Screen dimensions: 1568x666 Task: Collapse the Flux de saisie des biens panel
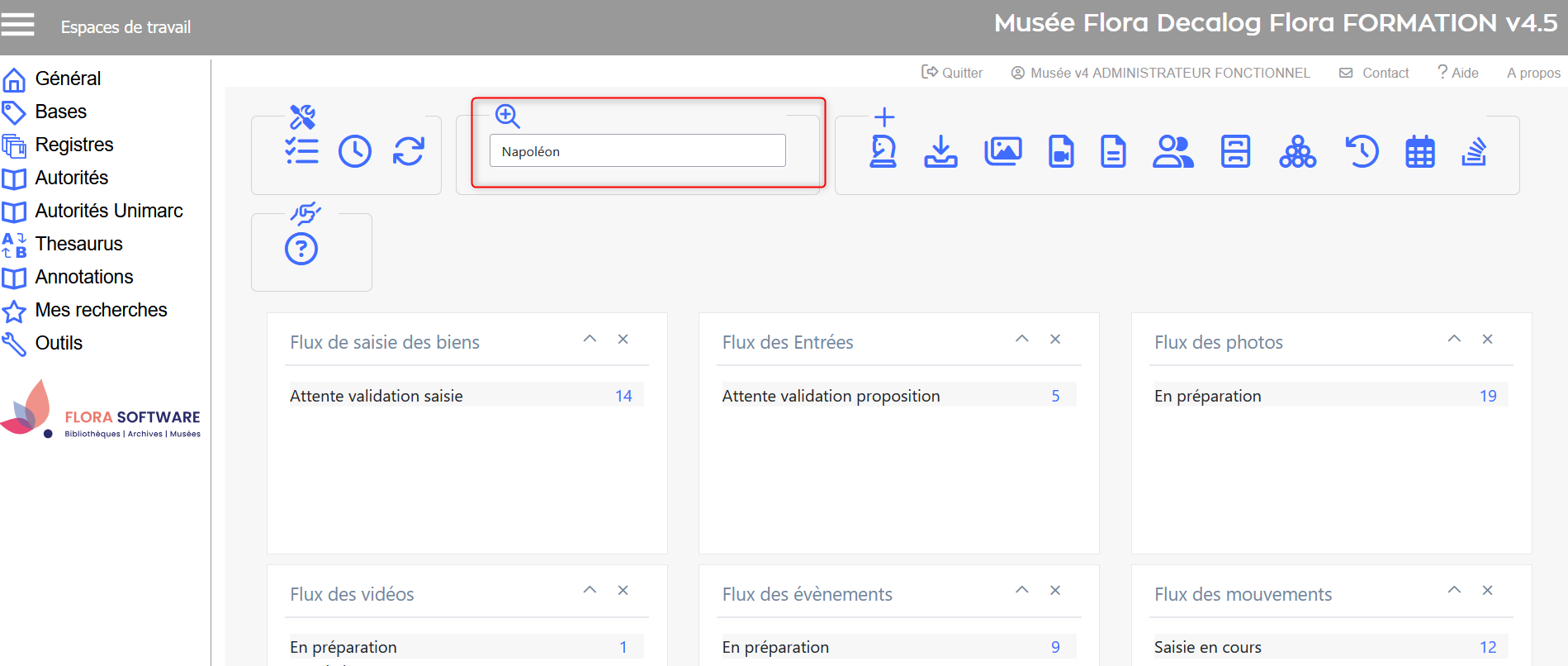(590, 339)
